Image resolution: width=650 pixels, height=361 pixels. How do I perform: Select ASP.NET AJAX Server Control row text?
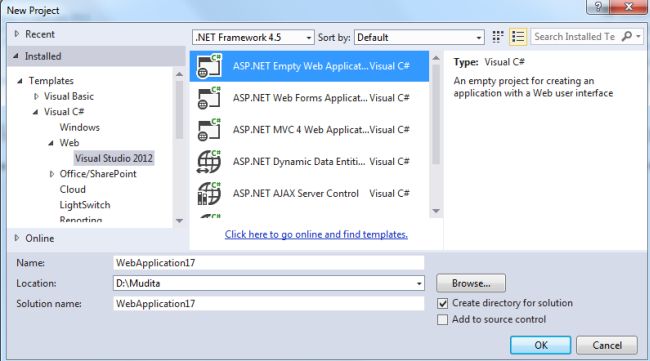[296, 194]
